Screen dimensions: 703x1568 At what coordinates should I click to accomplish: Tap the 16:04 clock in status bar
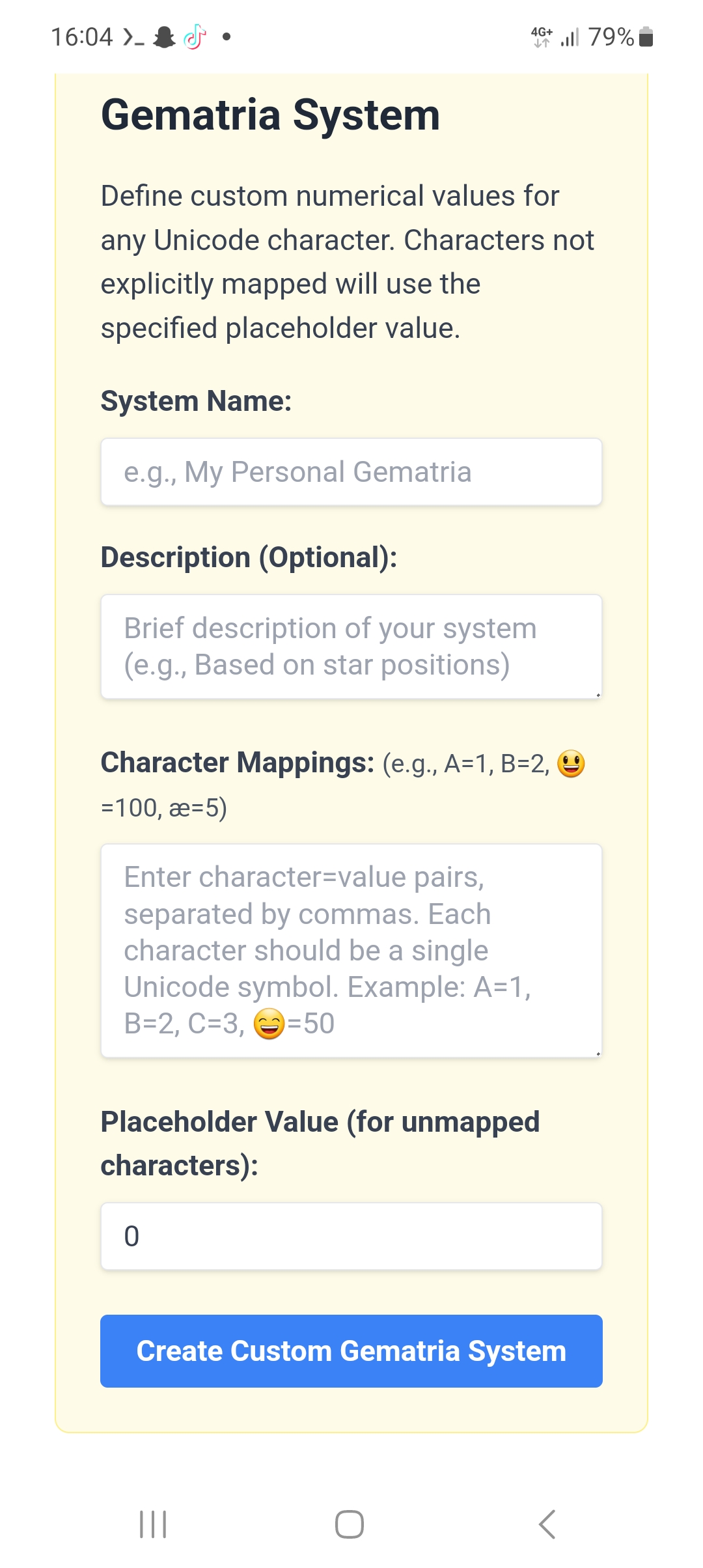pyautogui.click(x=82, y=37)
